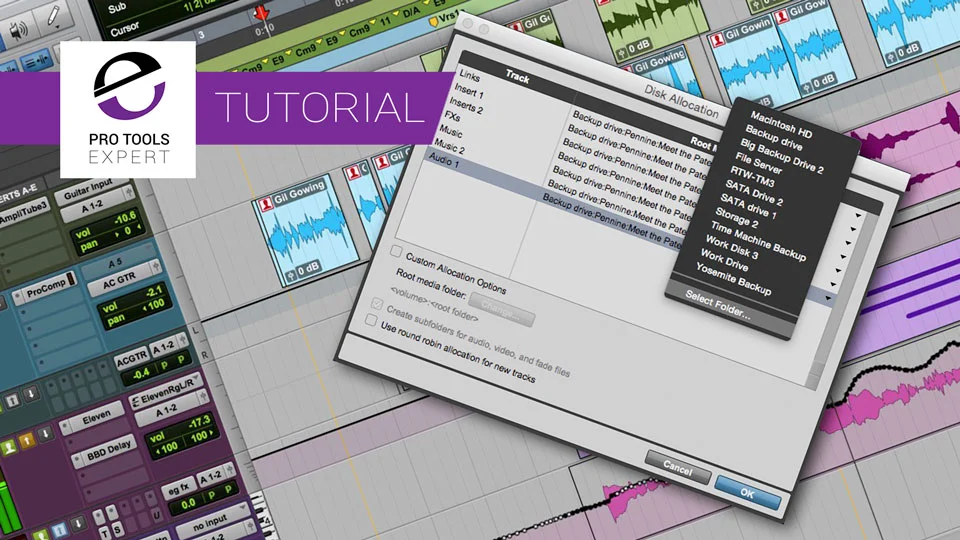Choose Backup drive from drive menu
Viewport: 960px width, 540px height.
(x=774, y=138)
